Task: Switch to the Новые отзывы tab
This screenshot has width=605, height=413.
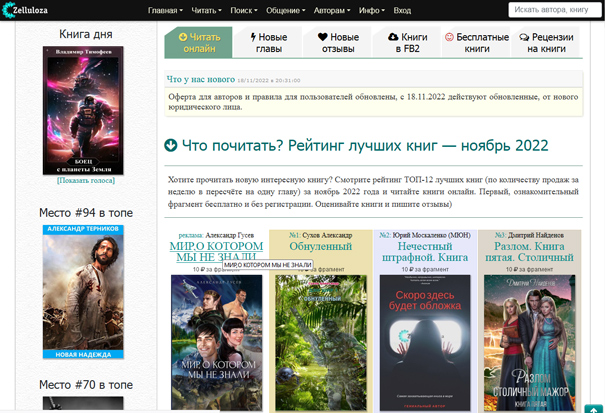Action: [x=338, y=42]
